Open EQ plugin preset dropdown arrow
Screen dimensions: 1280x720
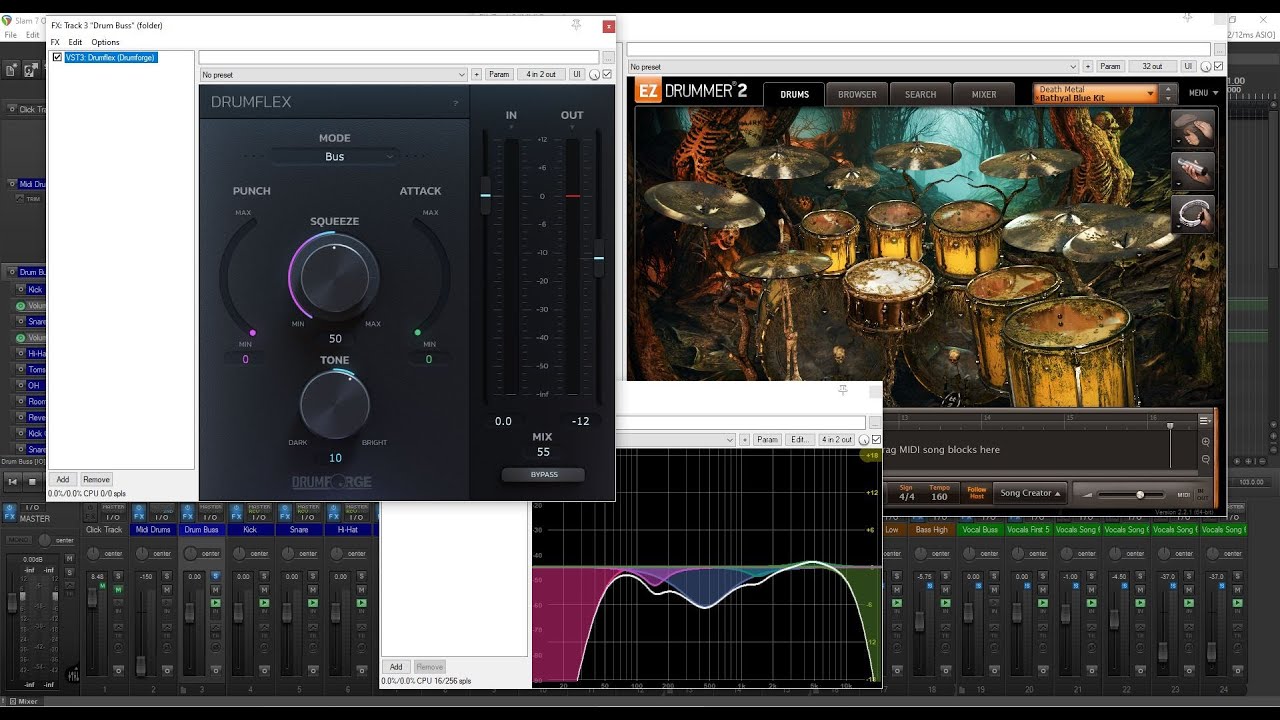point(729,440)
